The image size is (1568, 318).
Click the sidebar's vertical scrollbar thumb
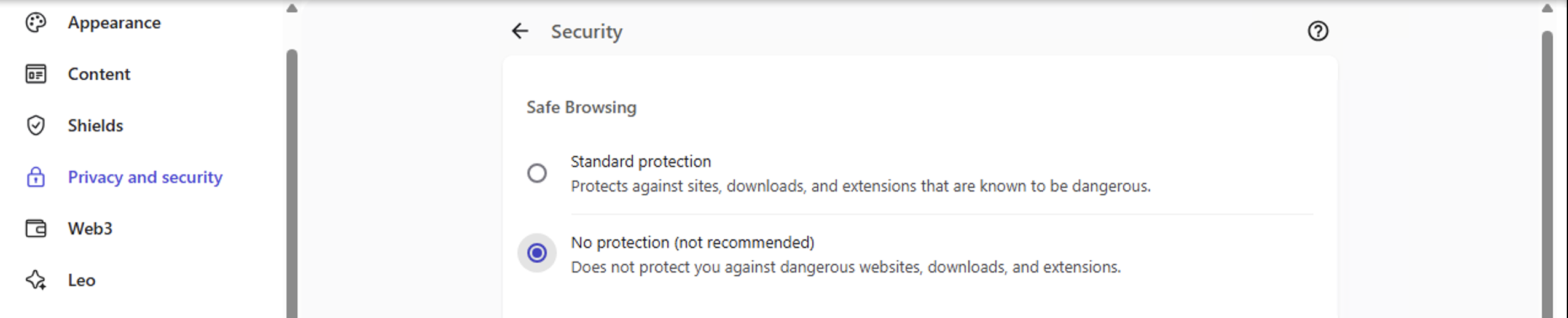point(292,184)
